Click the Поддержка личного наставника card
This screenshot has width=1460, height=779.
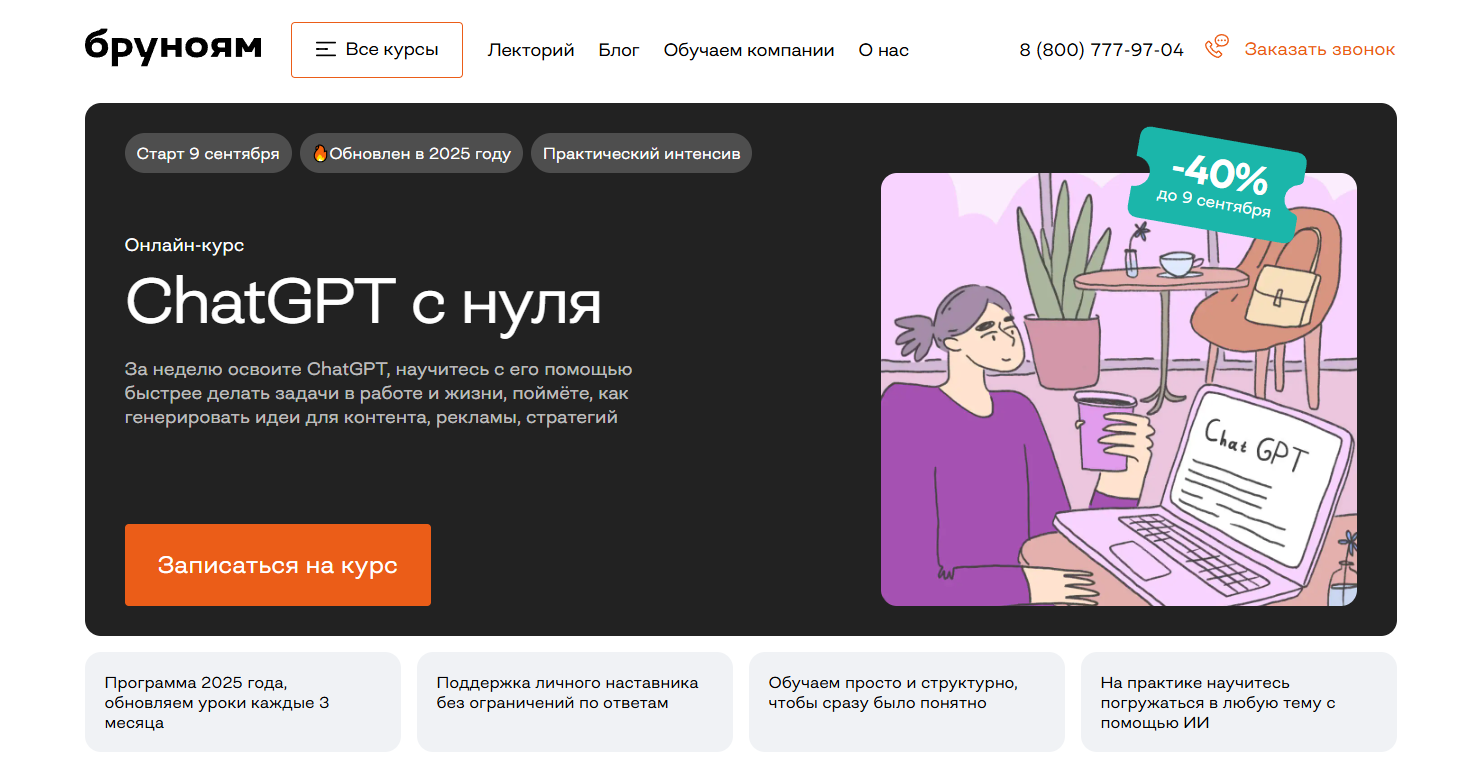[x=575, y=702]
